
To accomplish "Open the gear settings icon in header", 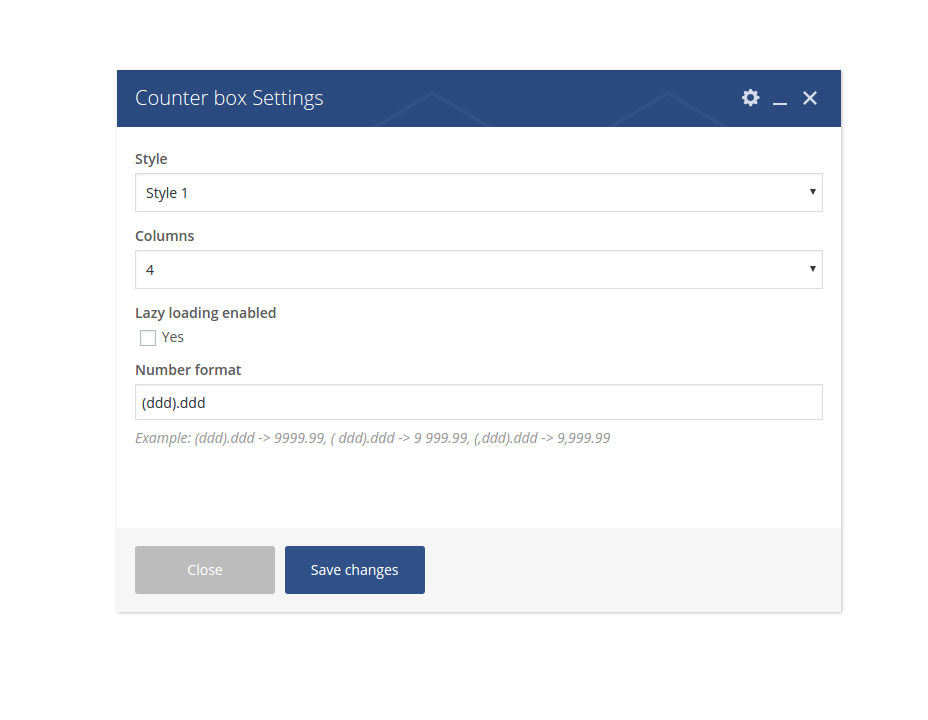I will [750, 98].
